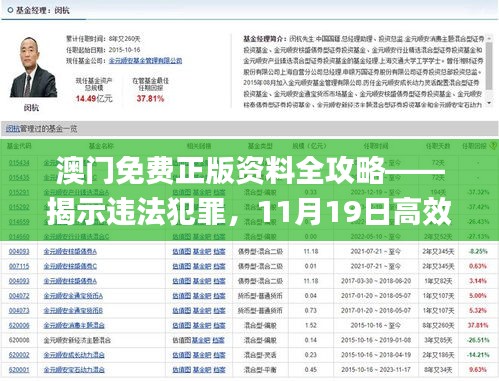Open 估值图 link for fund 620002
The height and width of the screenshot is (381, 499).
coord(182,355)
